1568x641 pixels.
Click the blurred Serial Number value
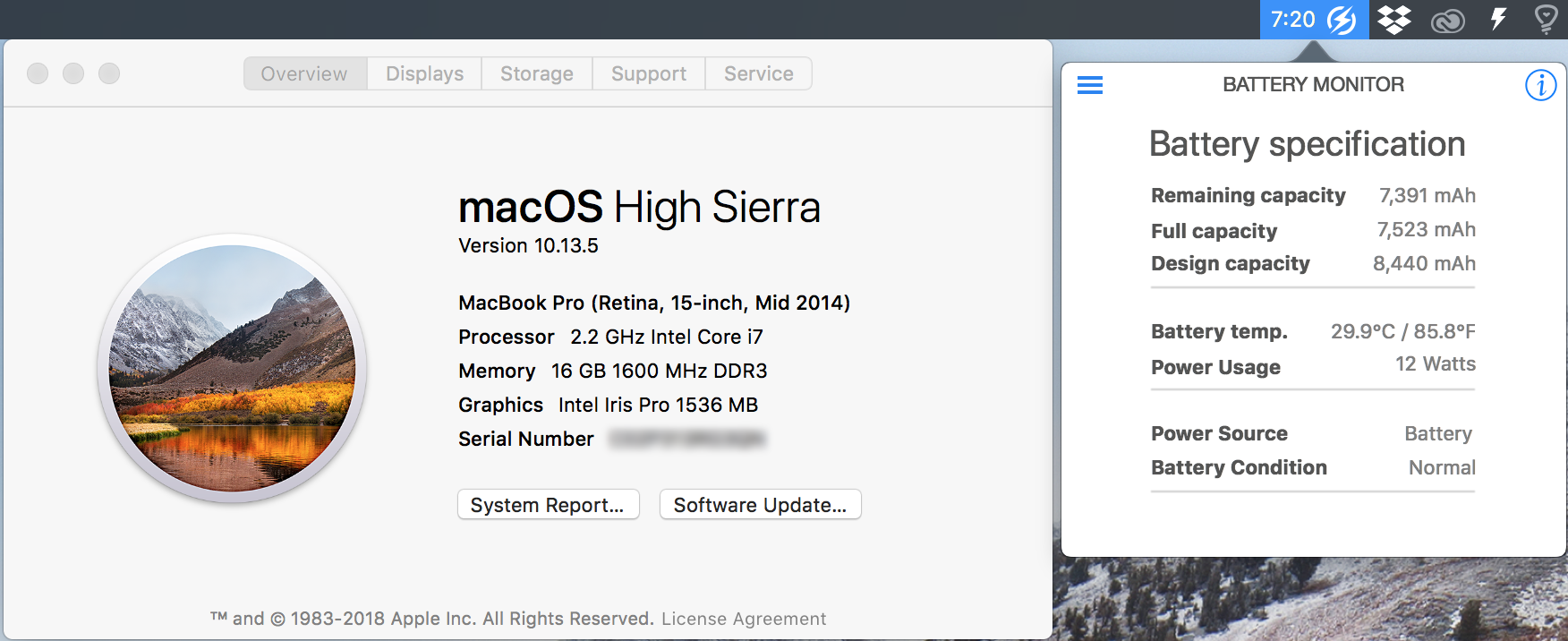click(686, 439)
